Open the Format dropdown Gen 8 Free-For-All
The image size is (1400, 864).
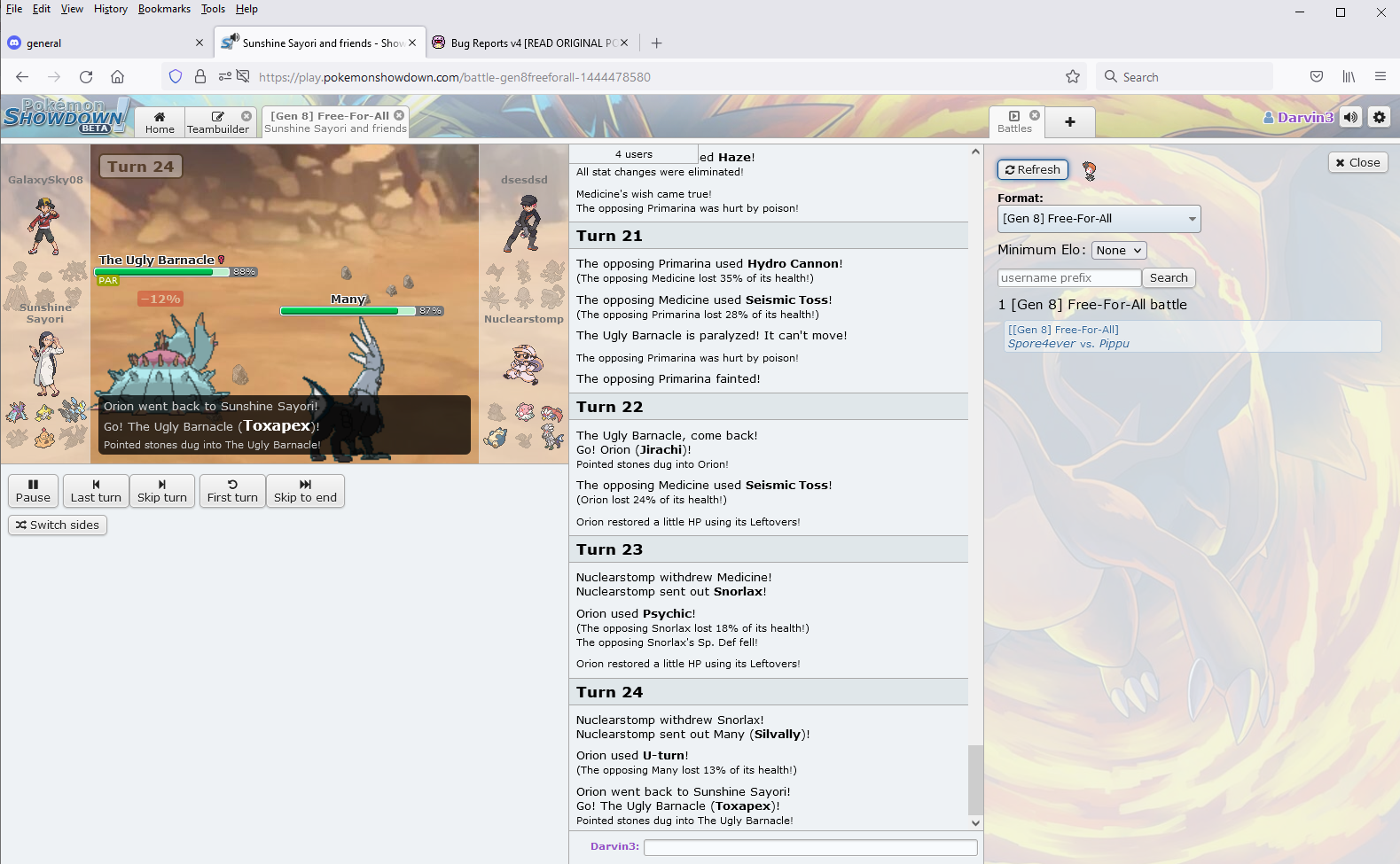[x=1099, y=219]
